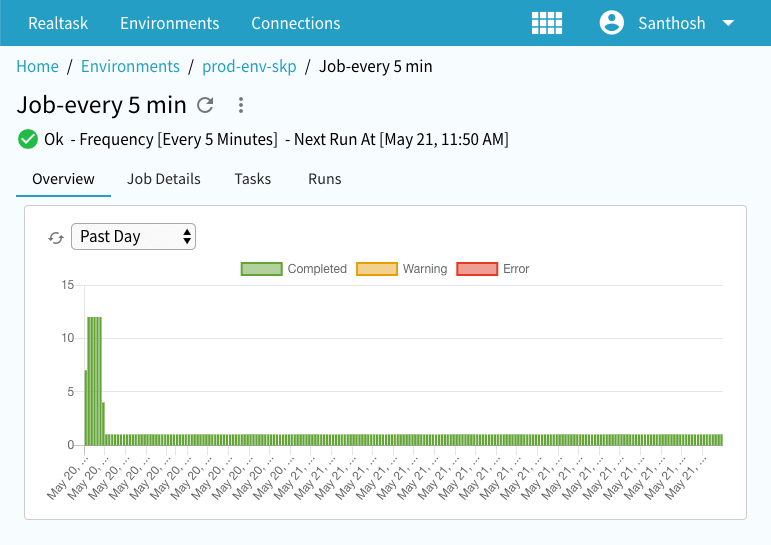Refresh job with the reload icon
Image resolution: width=771 pixels, height=545 pixels.
pyautogui.click(x=205, y=105)
